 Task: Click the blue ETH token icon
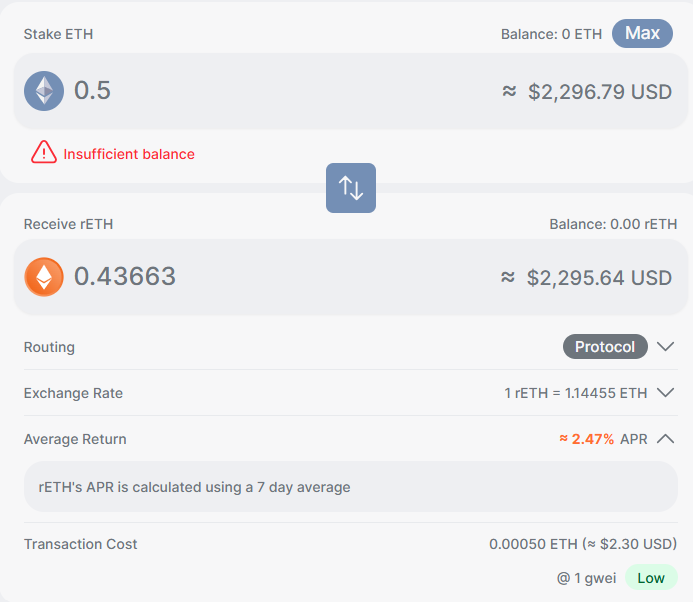coord(44,91)
